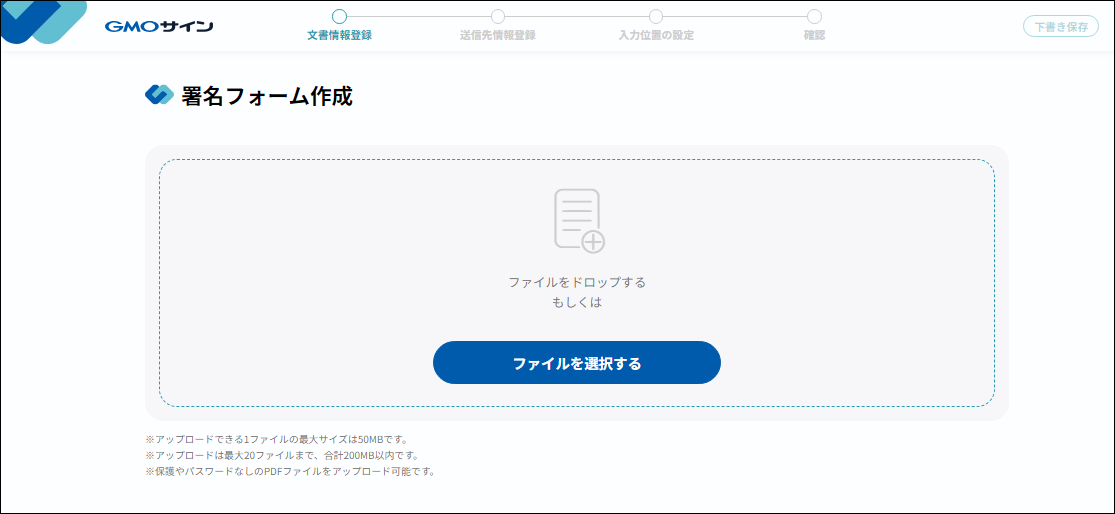Screen dimensions: 1115x514
Task: Click the GMOサイン logo
Action: [x=159, y=27]
